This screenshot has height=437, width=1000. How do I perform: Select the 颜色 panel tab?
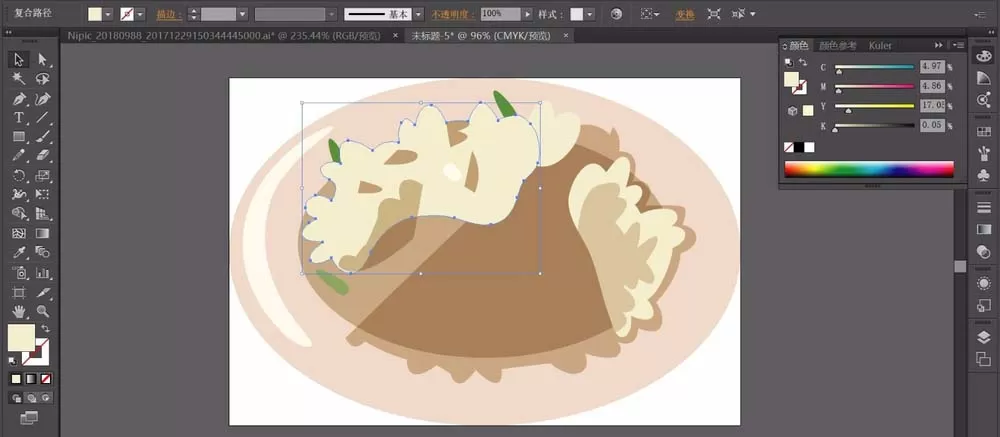click(798, 45)
